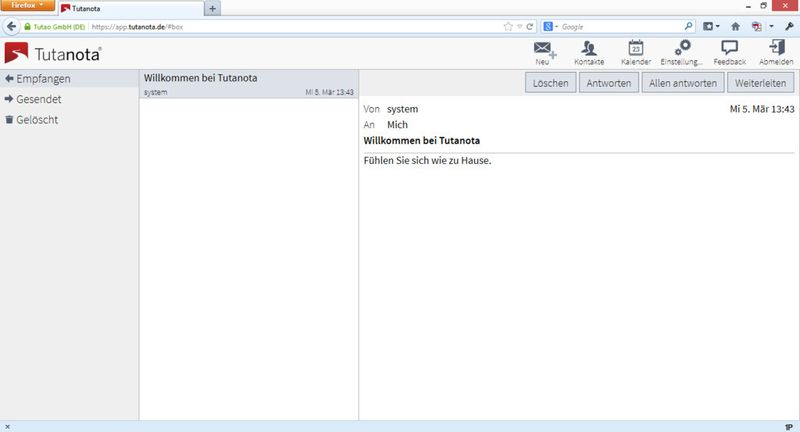
Task: Open the Empfangen inbox folder
Action: tap(69, 79)
